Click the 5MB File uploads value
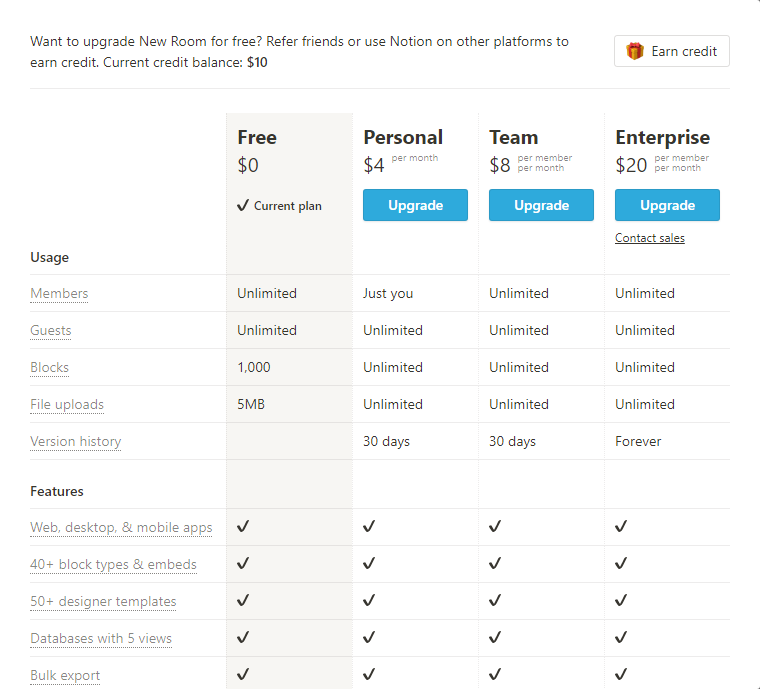This screenshot has width=760, height=689. (x=251, y=404)
